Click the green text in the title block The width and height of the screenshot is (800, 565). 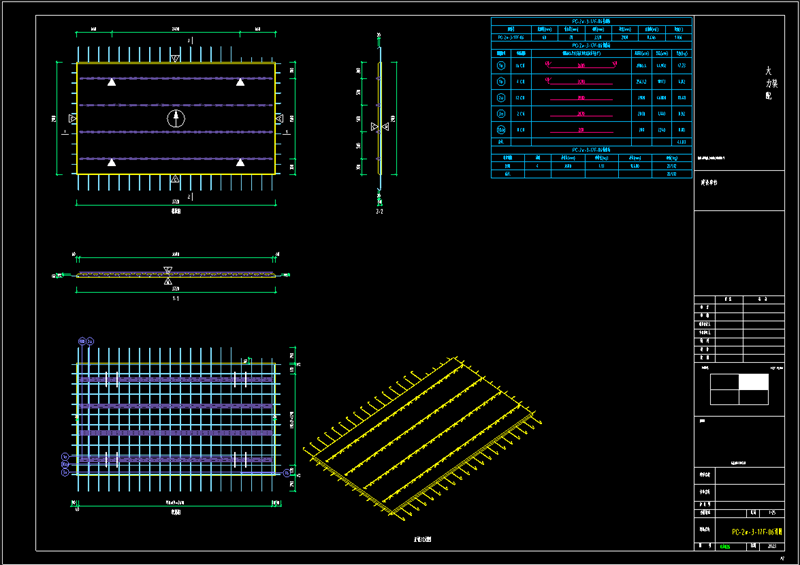pyautogui.click(x=725, y=547)
